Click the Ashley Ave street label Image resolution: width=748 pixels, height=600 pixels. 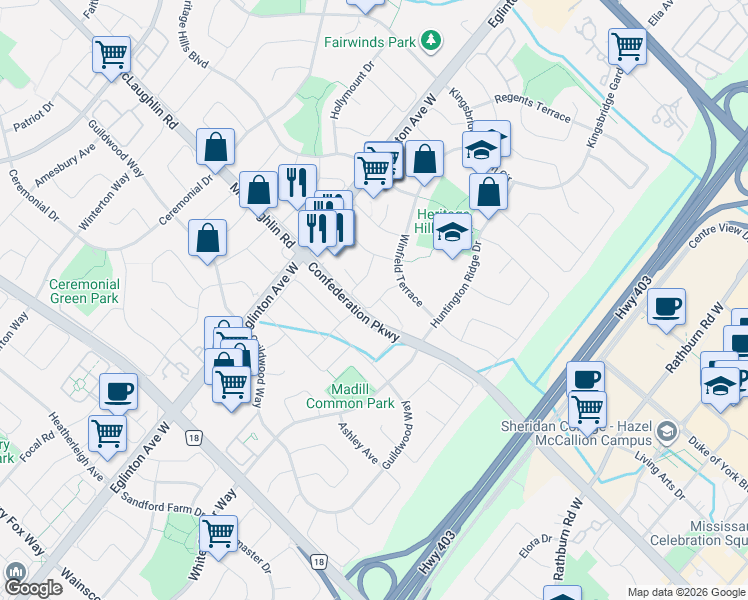coord(358,444)
